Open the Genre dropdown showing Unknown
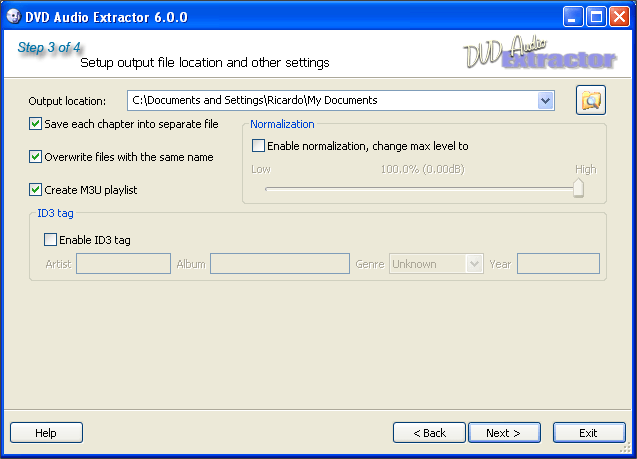 click(436, 264)
